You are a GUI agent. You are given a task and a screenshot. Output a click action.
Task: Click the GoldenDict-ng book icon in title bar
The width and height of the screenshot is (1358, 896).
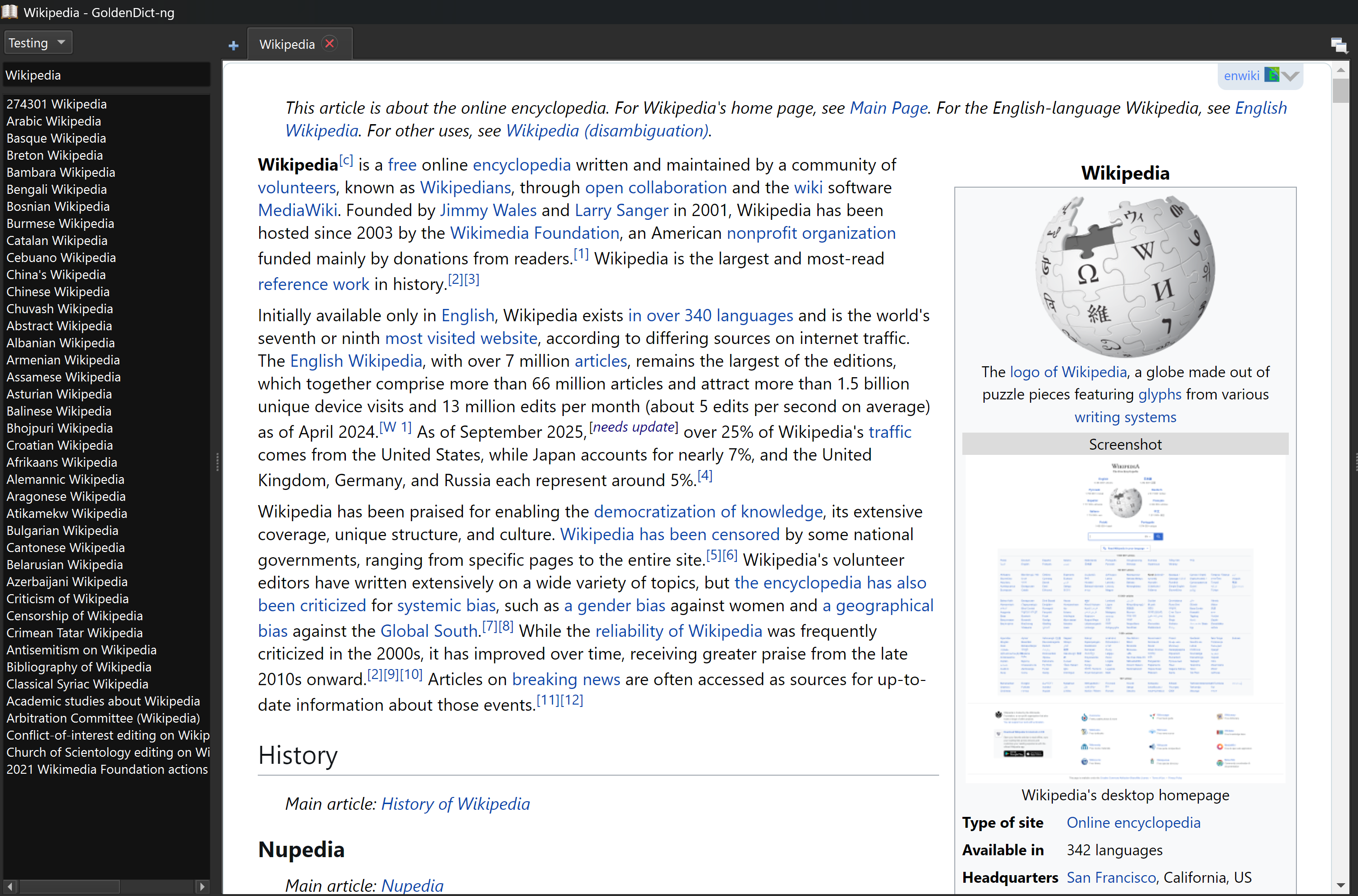9,11
